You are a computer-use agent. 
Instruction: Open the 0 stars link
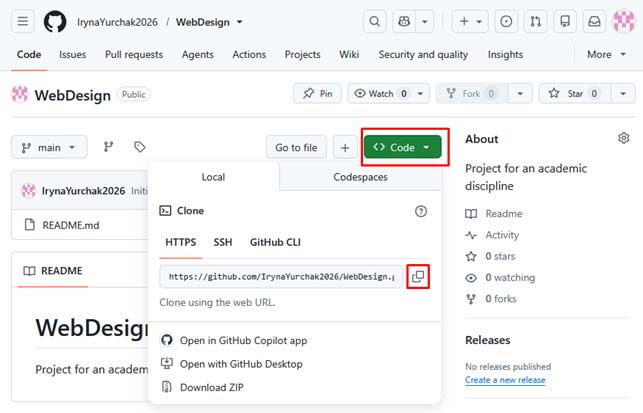[x=500, y=256]
